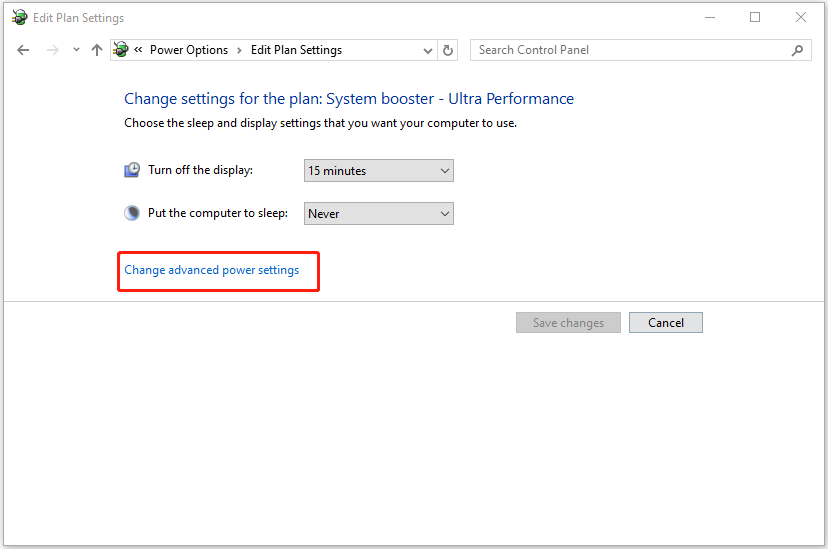Click the forward navigation arrow
This screenshot has height=549, width=828.
point(53,50)
